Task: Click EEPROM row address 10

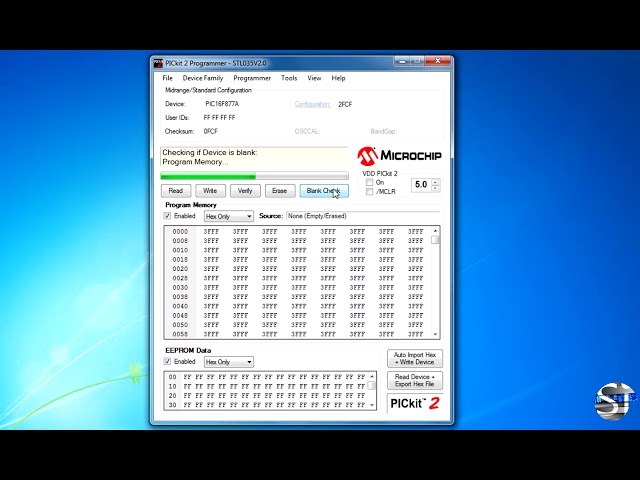Action: click(x=173, y=387)
